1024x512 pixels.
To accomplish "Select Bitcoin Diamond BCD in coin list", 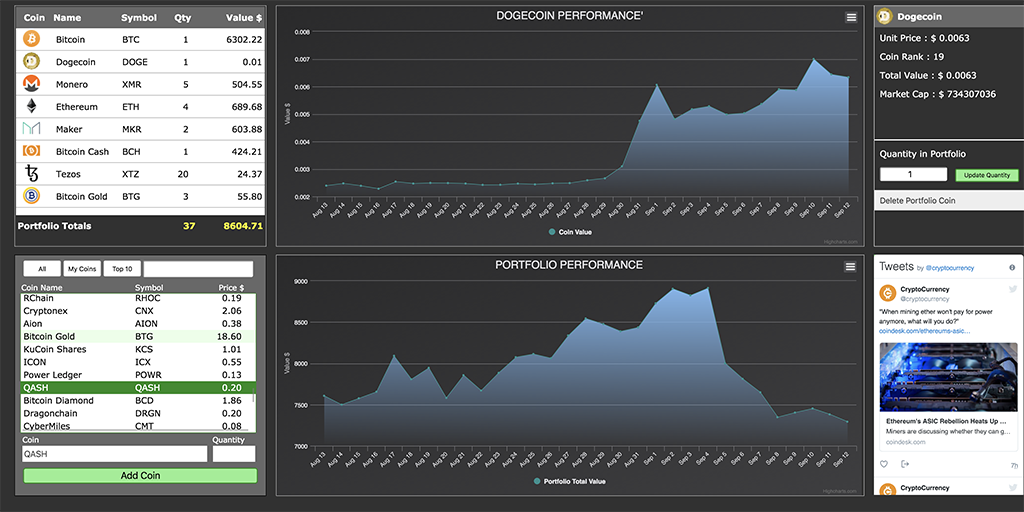I will pyautogui.click(x=136, y=400).
